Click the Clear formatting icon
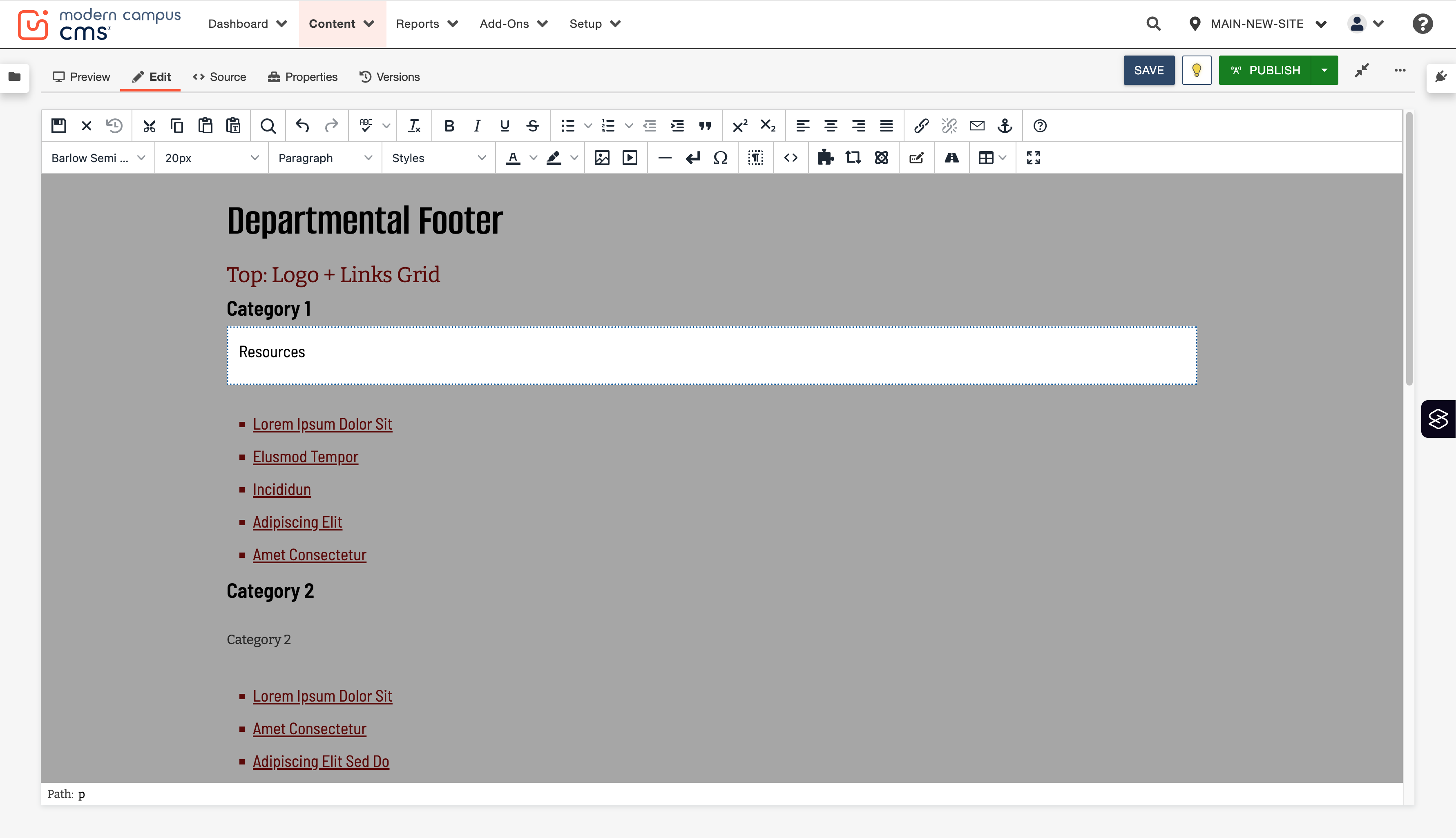The image size is (1456, 838). point(414,126)
